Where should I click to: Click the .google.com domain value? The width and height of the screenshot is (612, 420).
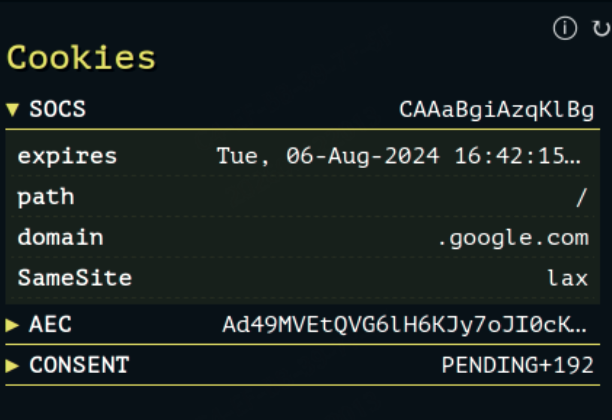click(513, 238)
